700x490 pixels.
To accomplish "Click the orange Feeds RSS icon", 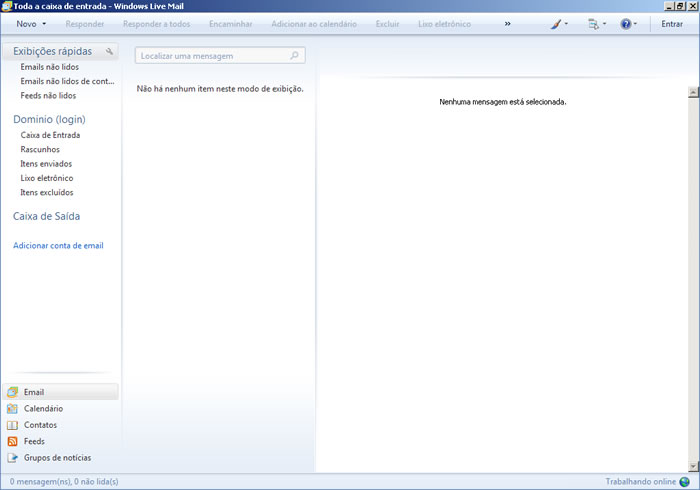I will click(12, 441).
